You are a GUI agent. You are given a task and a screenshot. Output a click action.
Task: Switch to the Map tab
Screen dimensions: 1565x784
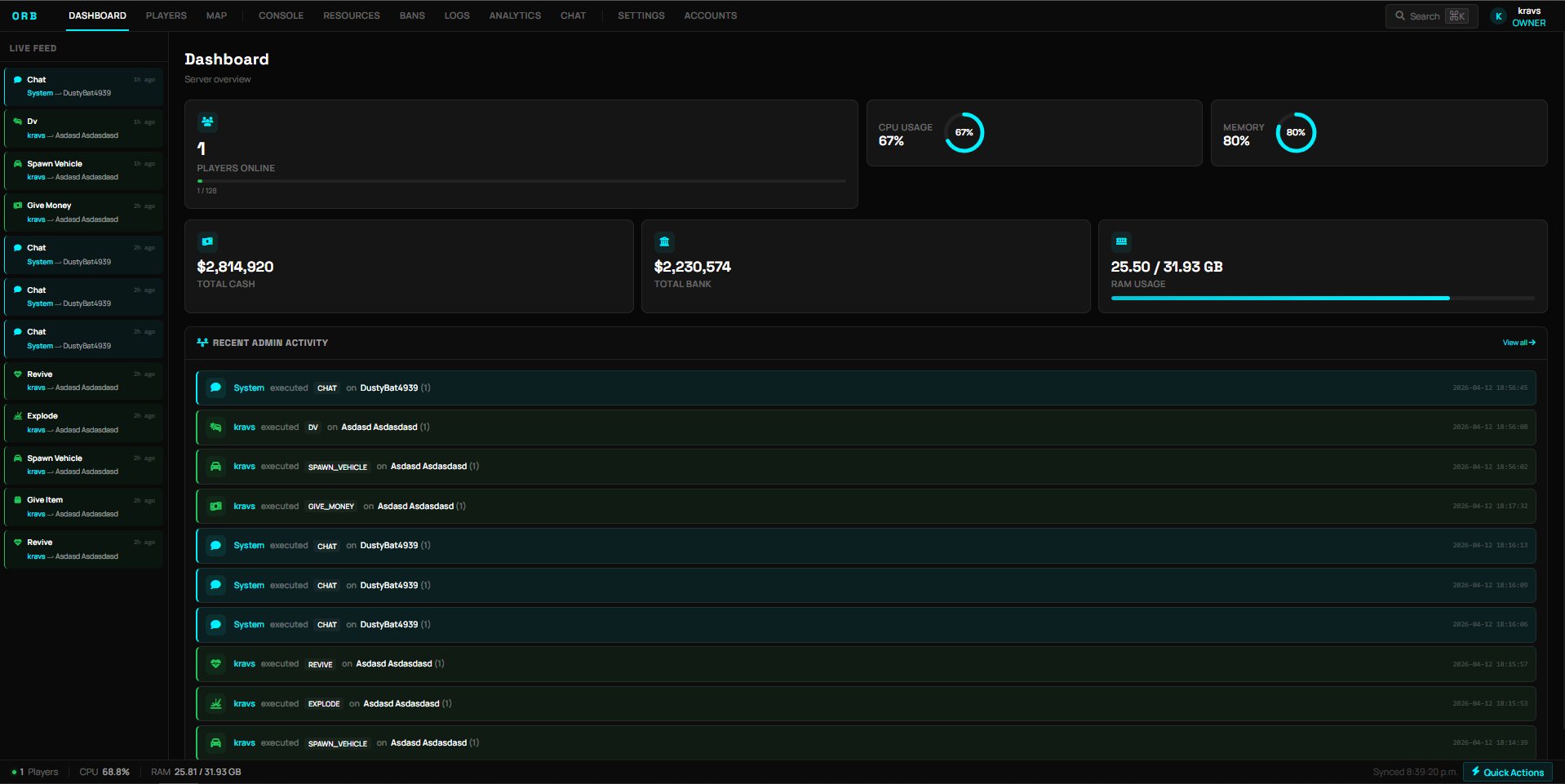coord(217,16)
